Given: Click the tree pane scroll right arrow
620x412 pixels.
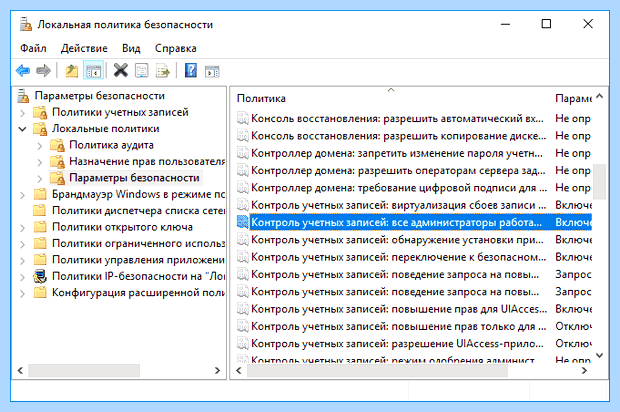Looking at the screenshot, I should click(217, 370).
